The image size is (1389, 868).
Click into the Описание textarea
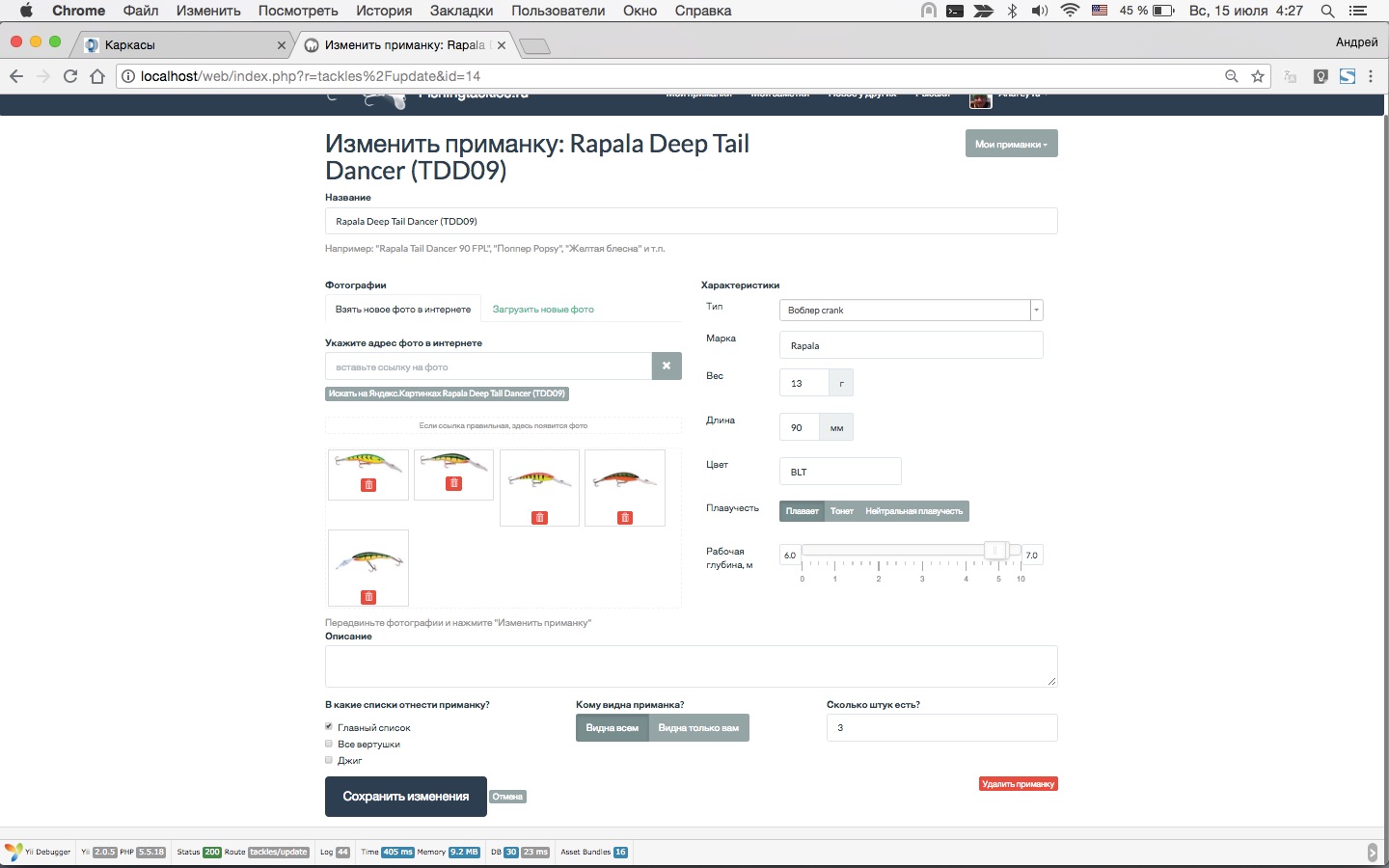coord(692,666)
